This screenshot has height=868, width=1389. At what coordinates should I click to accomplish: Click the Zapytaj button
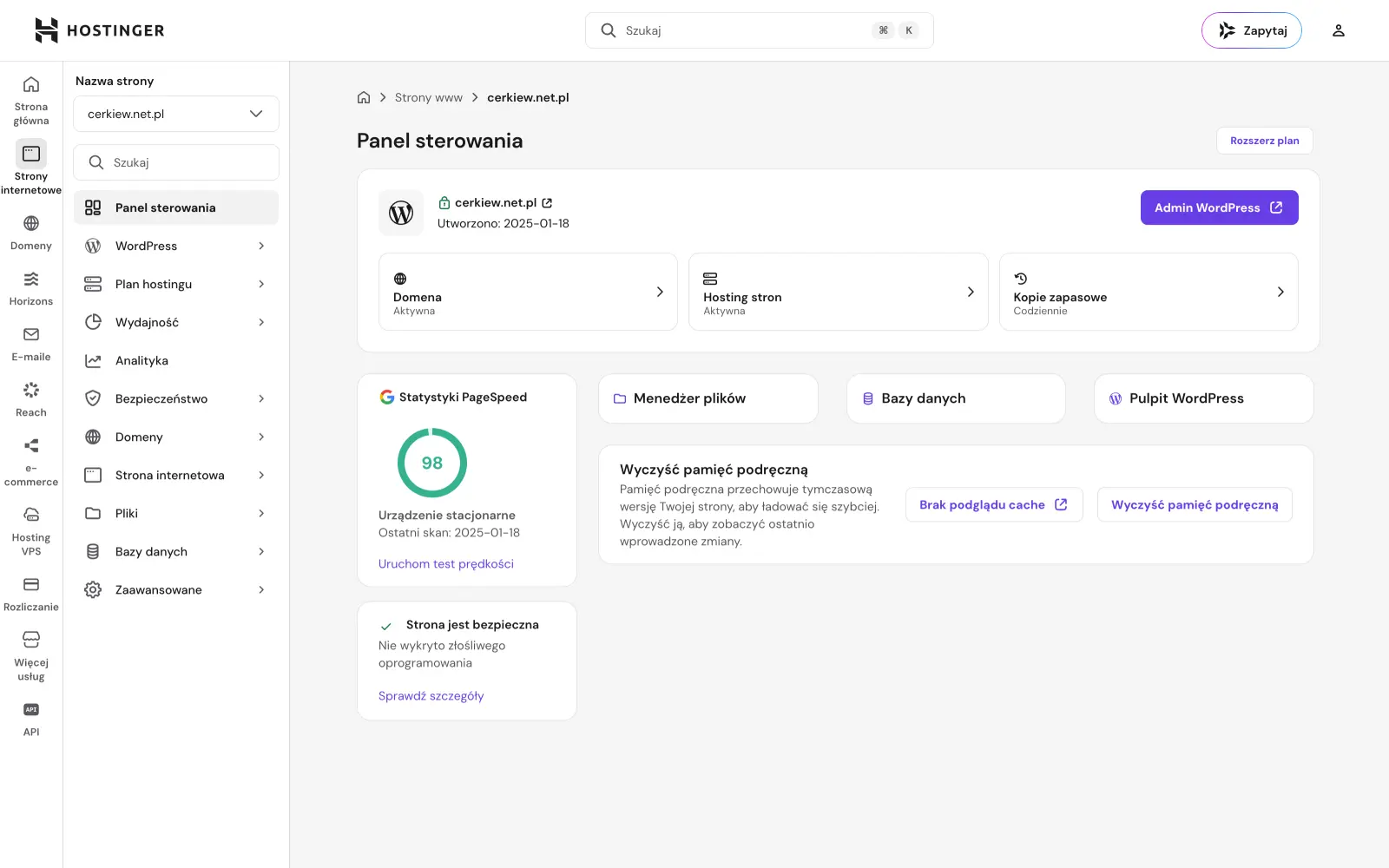(x=1252, y=30)
